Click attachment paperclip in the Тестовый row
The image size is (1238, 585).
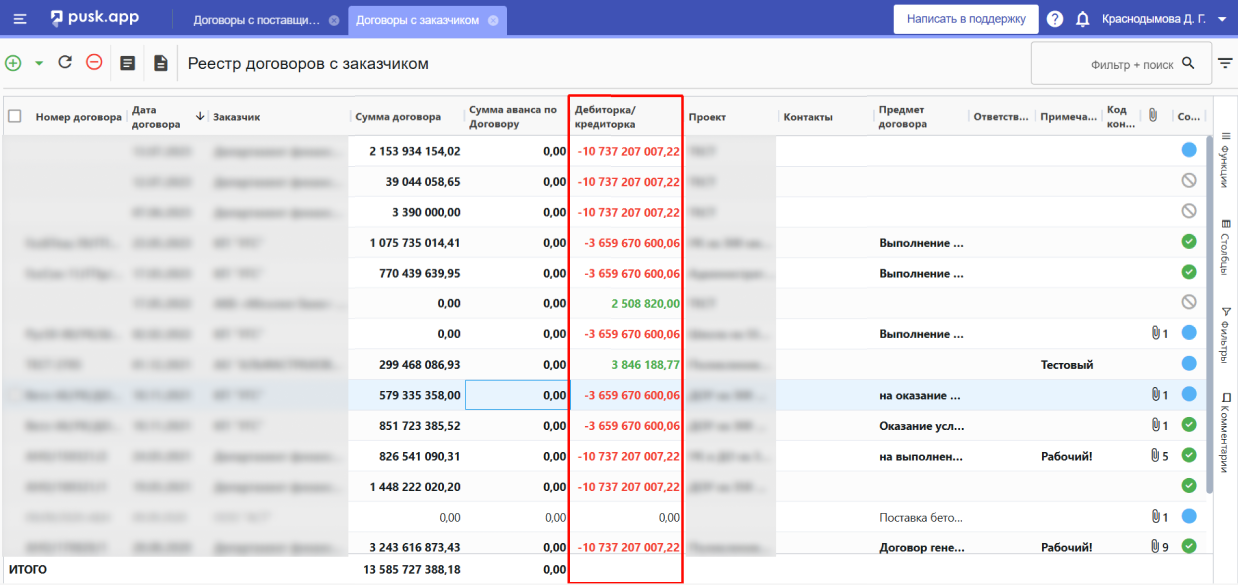pos(1153,365)
